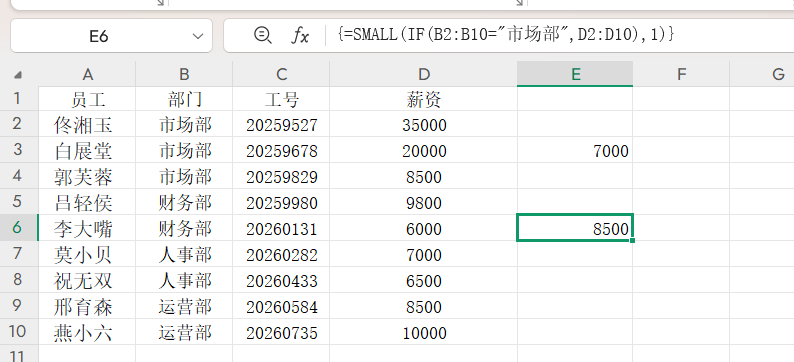Select row 1 header
Image resolution: width=794 pixels, height=362 pixels.
[x=19, y=99]
